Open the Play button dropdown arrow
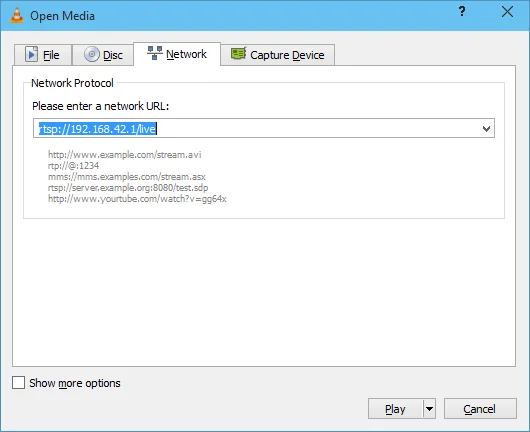 [x=429, y=409]
